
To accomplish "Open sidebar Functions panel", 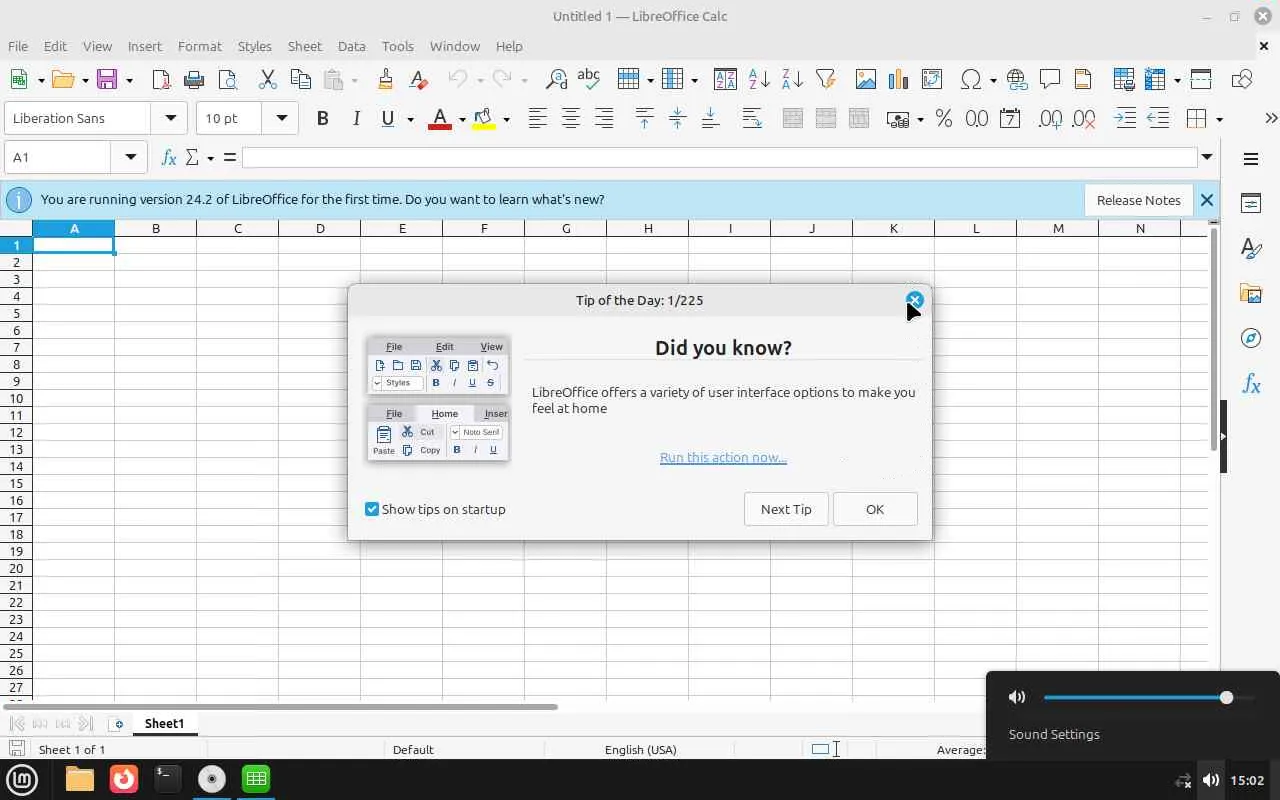I will click(x=1251, y=385).
